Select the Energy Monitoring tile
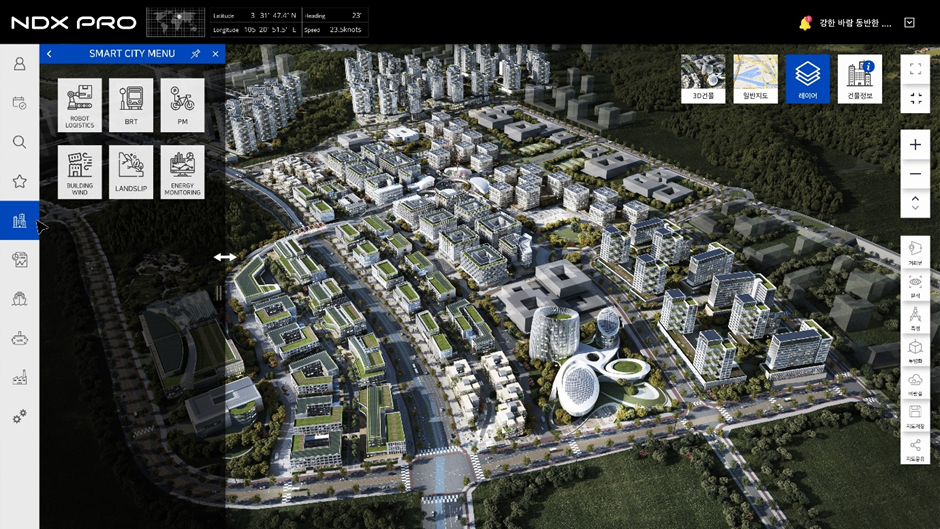The width and height of the screenshot is (940, 529). coord(182,172)
